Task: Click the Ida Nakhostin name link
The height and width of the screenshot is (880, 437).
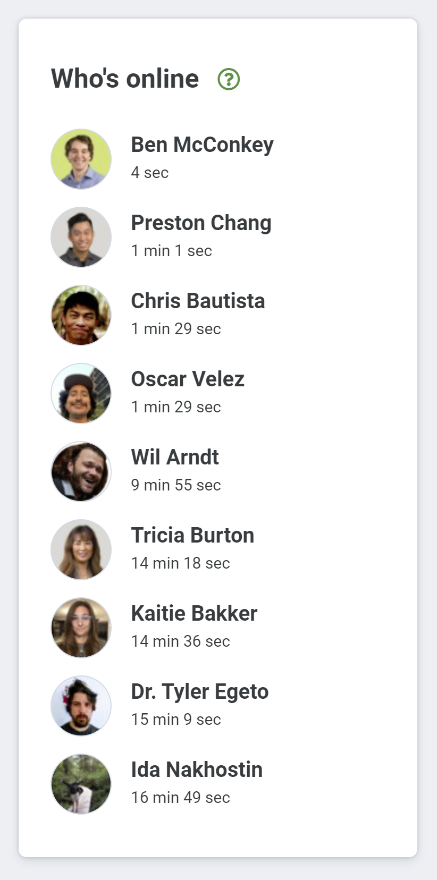Action: 196,769
